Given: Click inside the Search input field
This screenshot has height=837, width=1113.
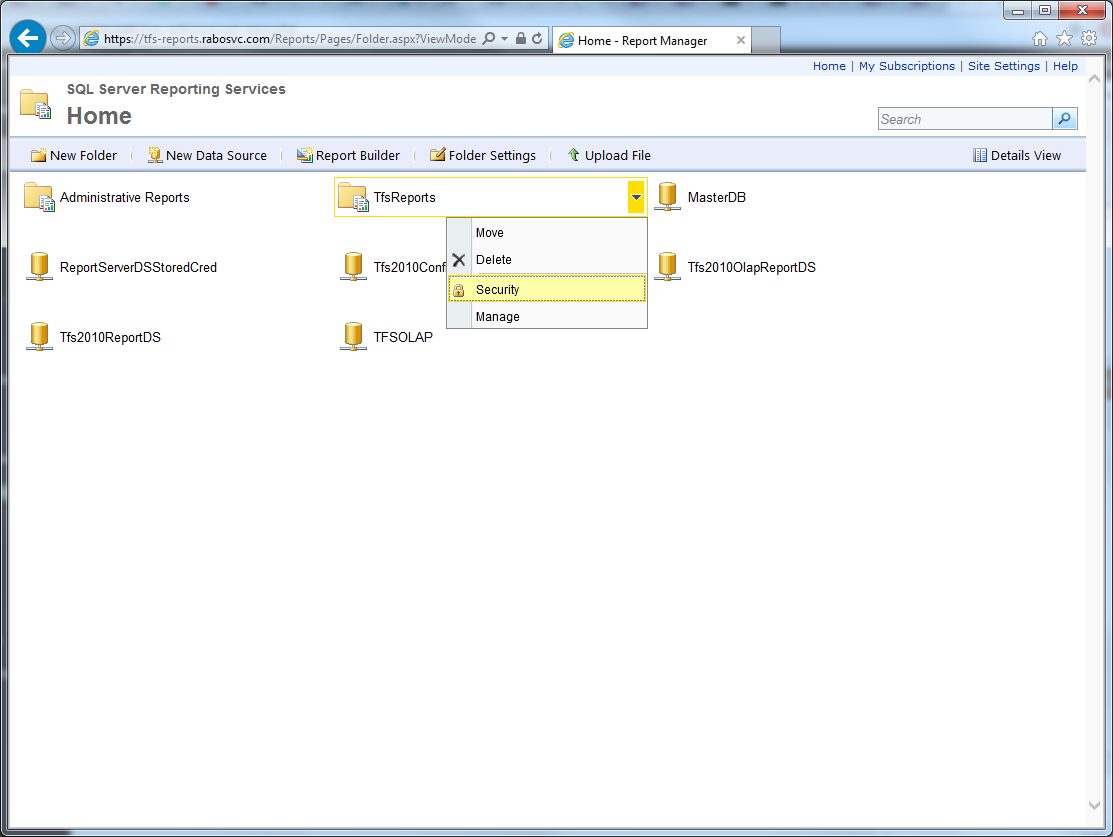Looking at the screenshot, I should (964, 119).
